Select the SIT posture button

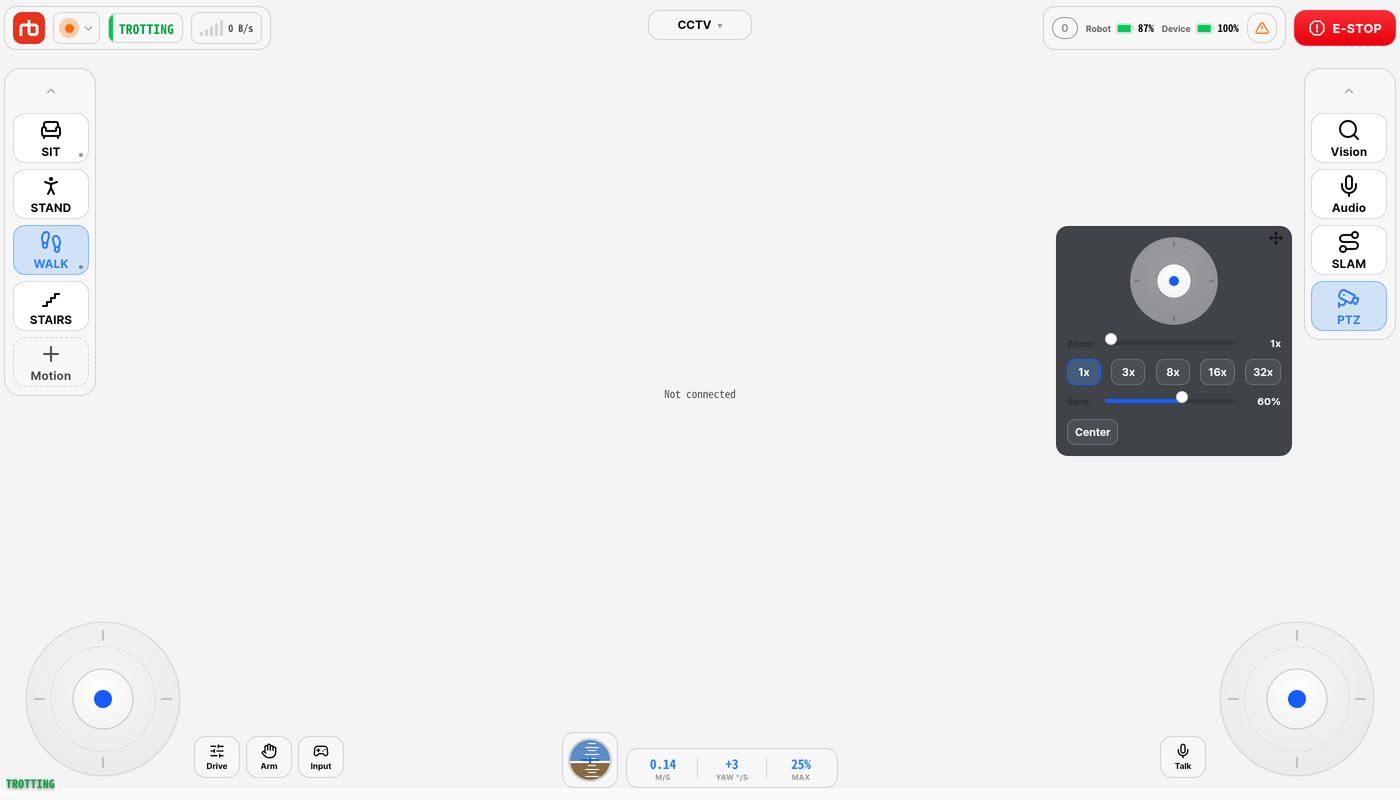point(51,138)
